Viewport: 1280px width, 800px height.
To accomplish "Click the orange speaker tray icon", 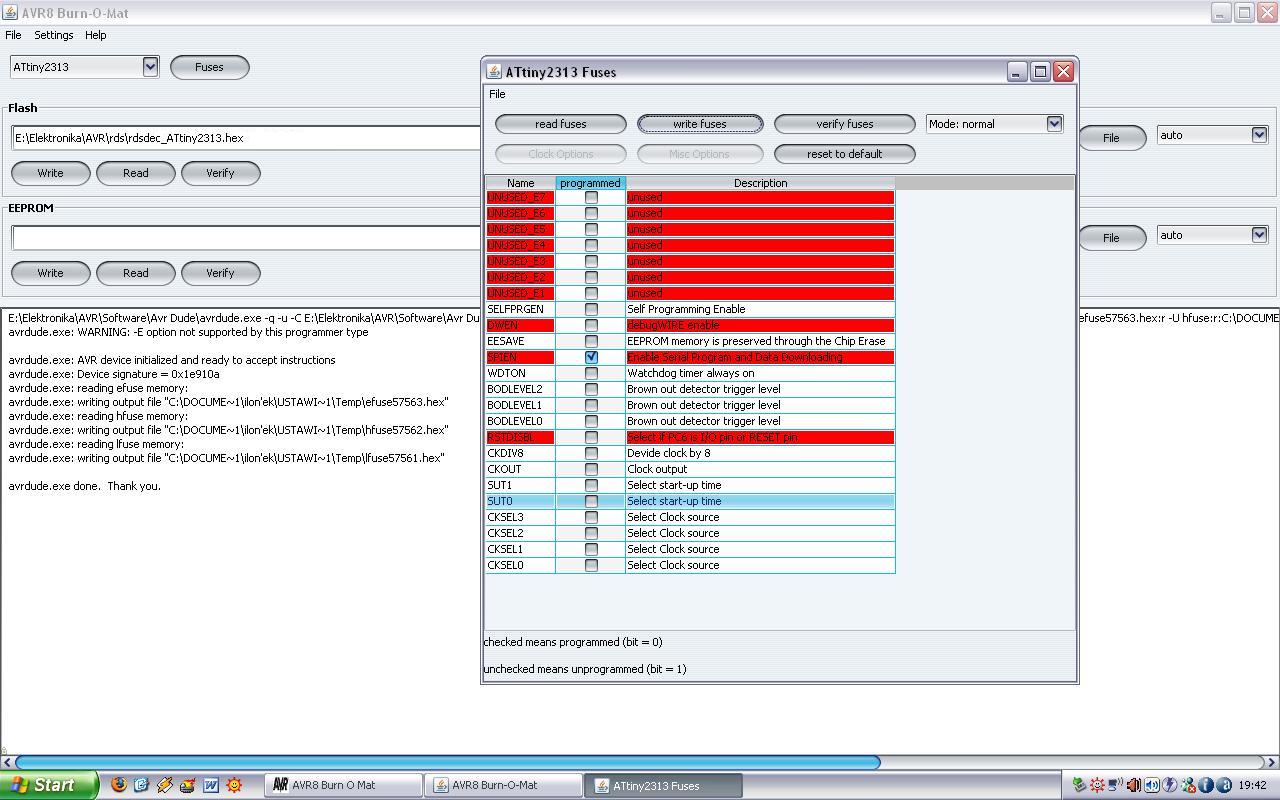I will (1134, 785).
